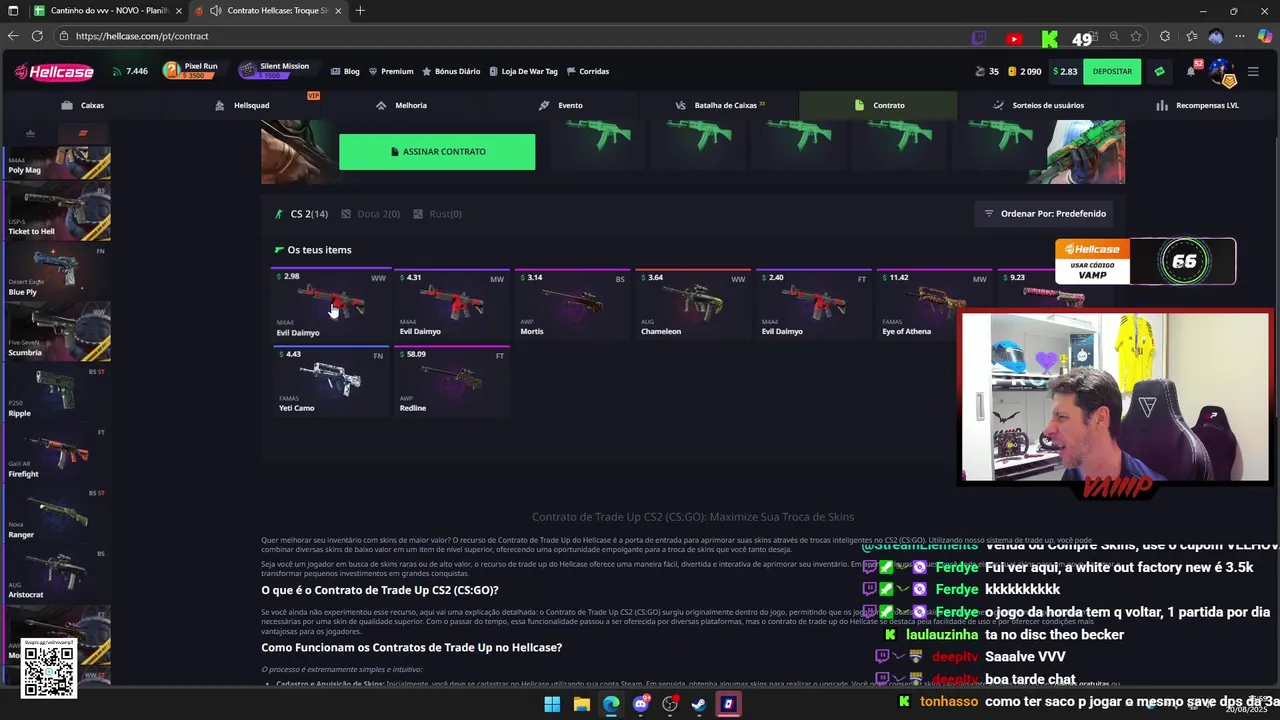Switch to the Melhoria tab
The width and height of the screenshot is (1280, 720).
(401, 105)
